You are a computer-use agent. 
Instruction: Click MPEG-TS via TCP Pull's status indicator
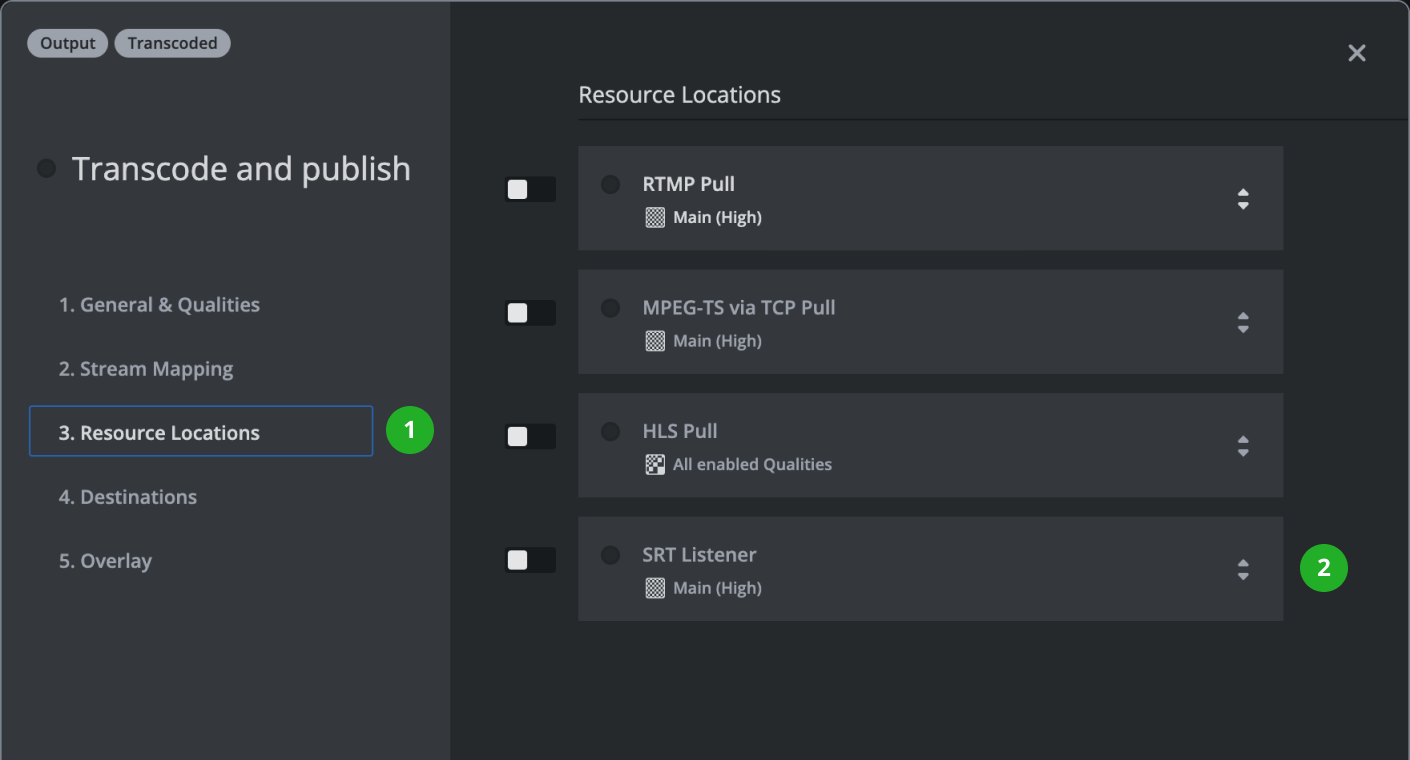click(x=610, y=308)
